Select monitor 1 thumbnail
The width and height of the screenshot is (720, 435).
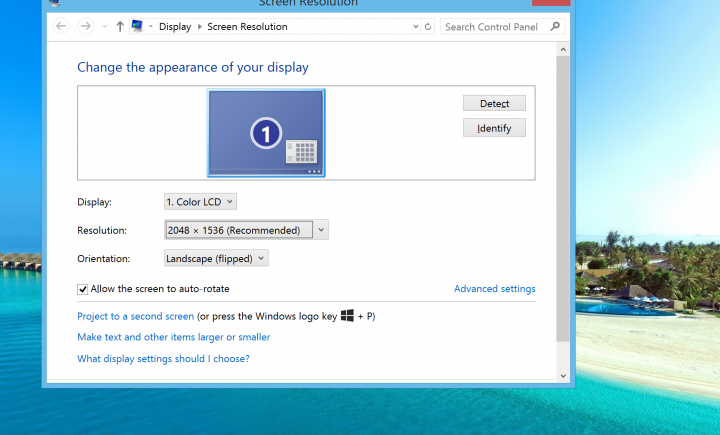[x=266, y=133]
